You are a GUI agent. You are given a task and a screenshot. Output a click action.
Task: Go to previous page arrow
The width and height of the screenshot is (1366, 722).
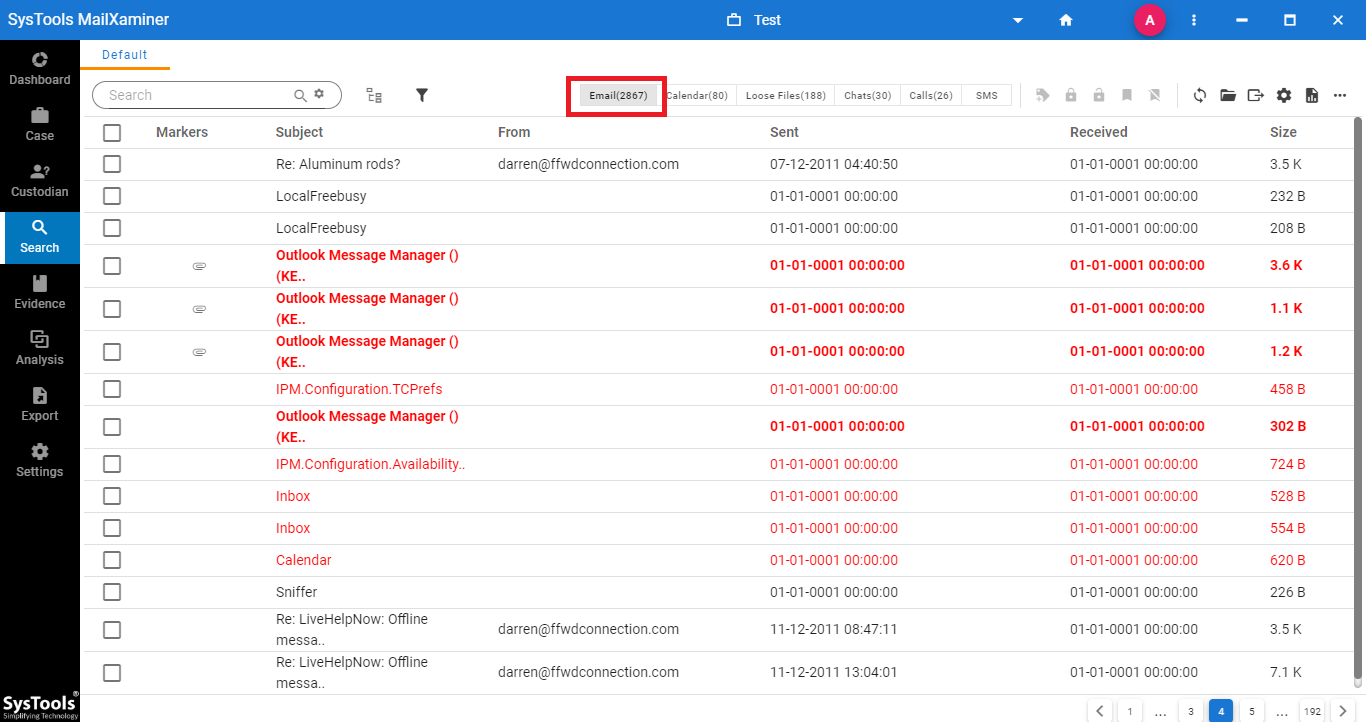(x=1100, y=712)
